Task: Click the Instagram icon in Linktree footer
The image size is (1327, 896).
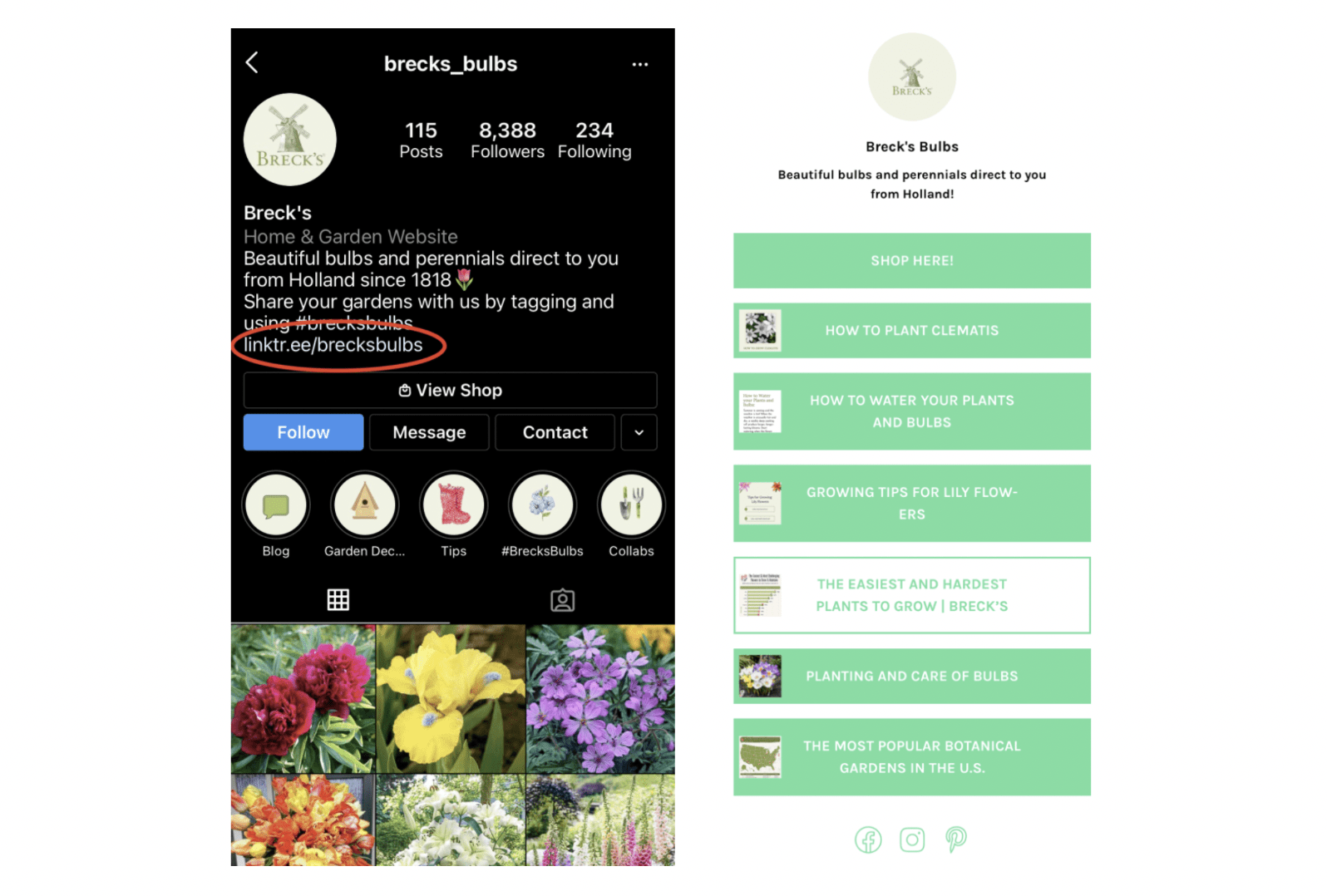Action: (912, 839)
